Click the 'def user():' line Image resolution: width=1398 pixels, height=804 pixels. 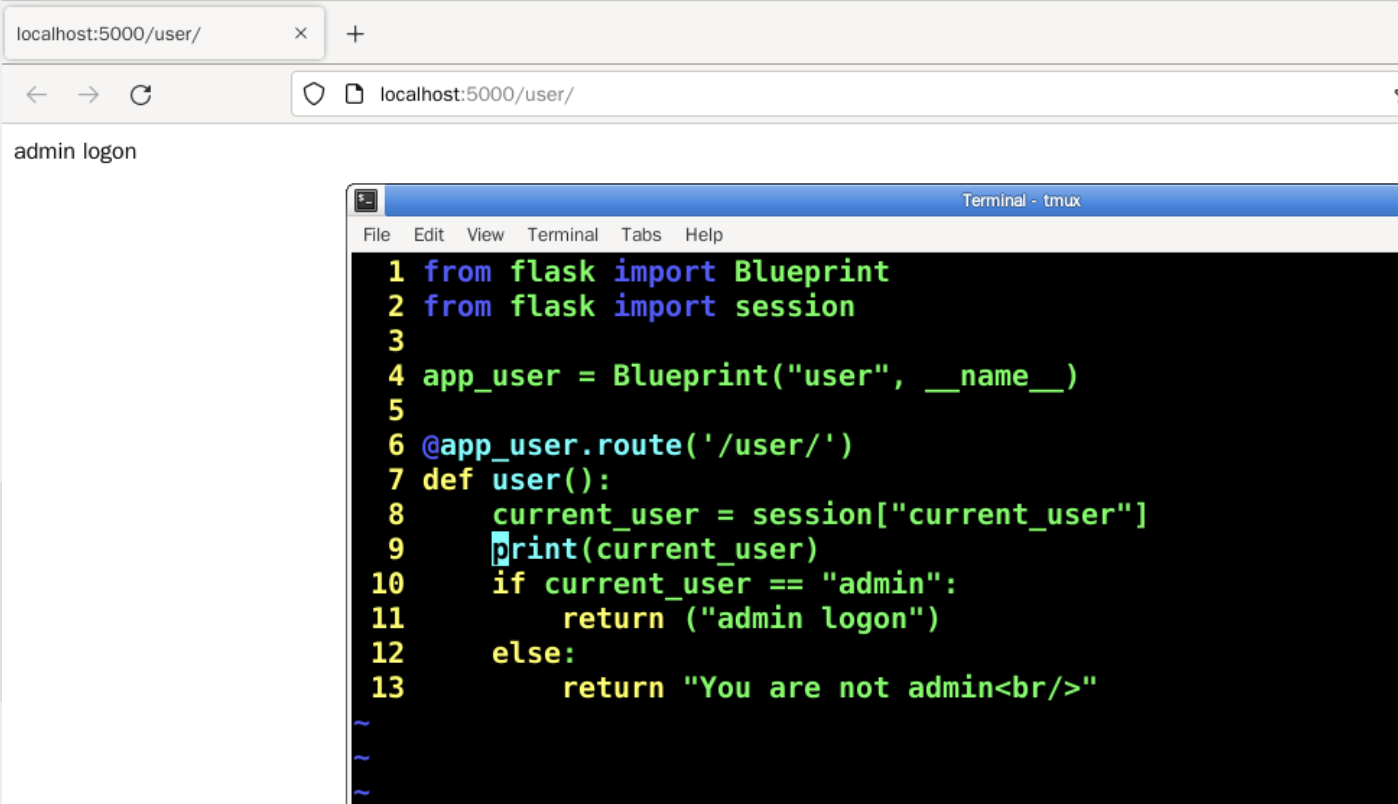tap(517, 480)
